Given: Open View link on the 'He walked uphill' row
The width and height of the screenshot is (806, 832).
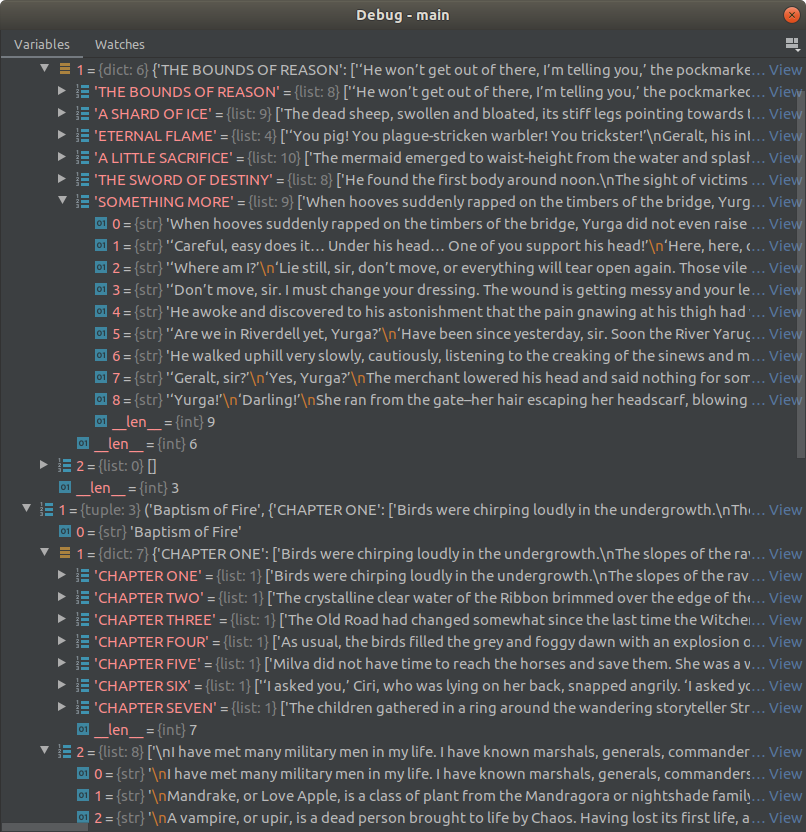Looking at the screenshot, I should (785, 356).
